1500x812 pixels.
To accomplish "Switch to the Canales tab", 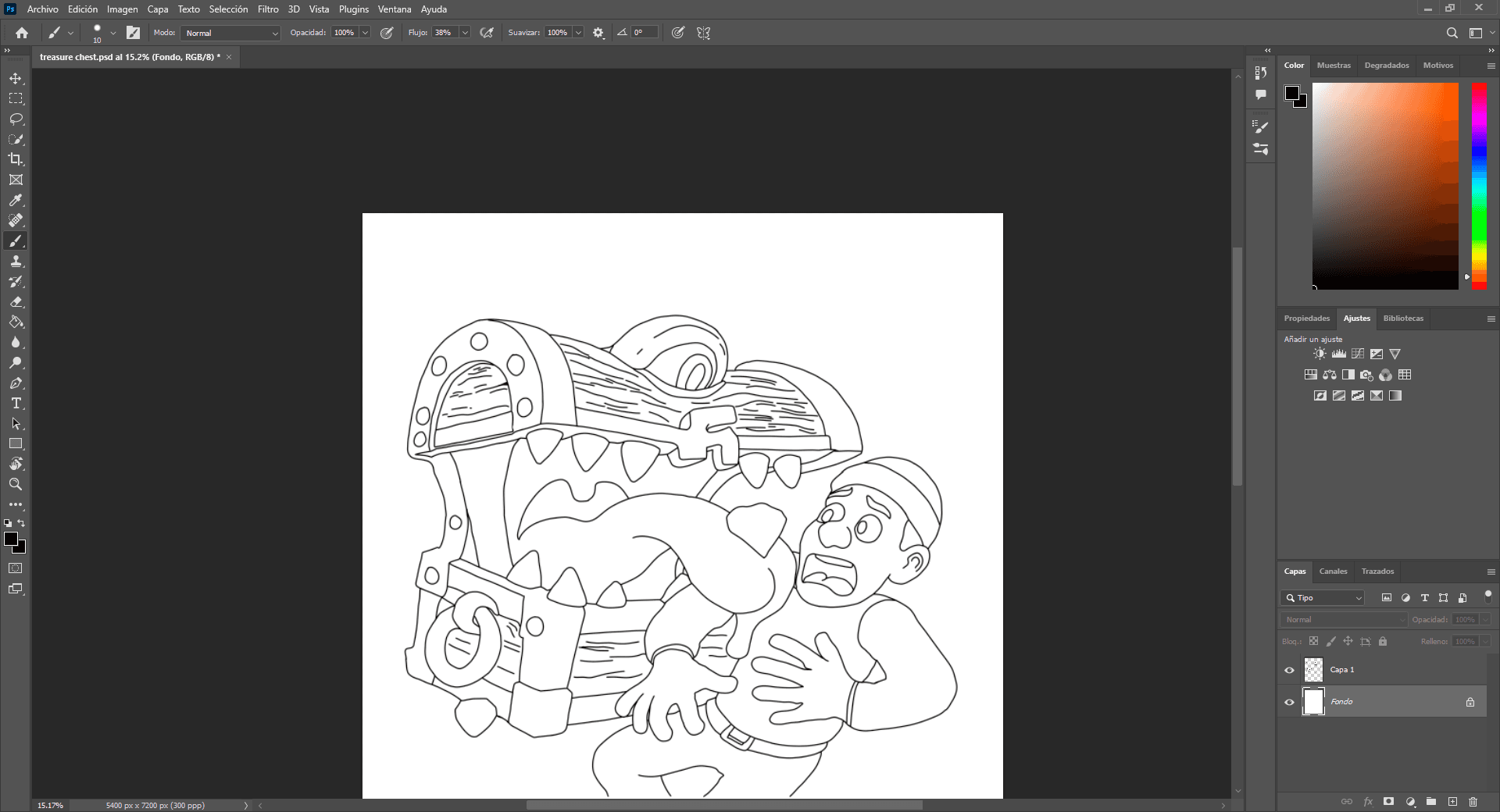I will [x=1333, y=572].
